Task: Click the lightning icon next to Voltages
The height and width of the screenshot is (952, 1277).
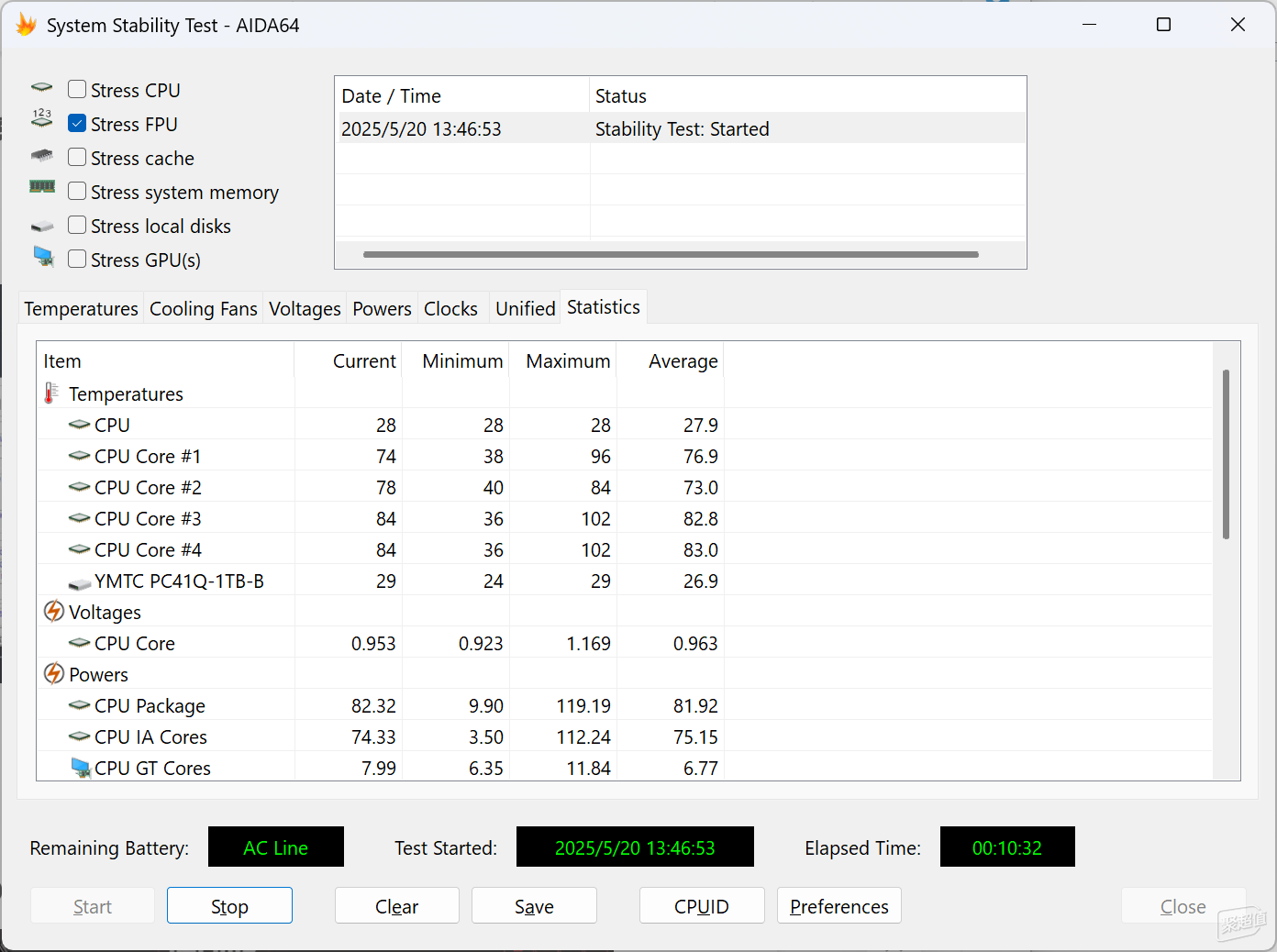Action: click(x=54, y=611)
